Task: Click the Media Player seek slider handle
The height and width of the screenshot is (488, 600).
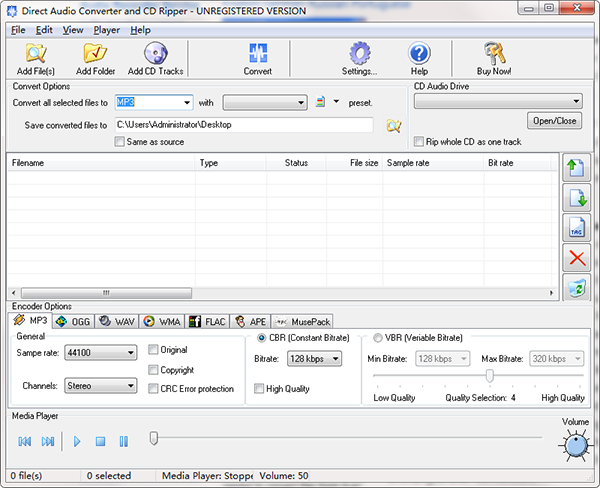Action: (x=153, y=438)
